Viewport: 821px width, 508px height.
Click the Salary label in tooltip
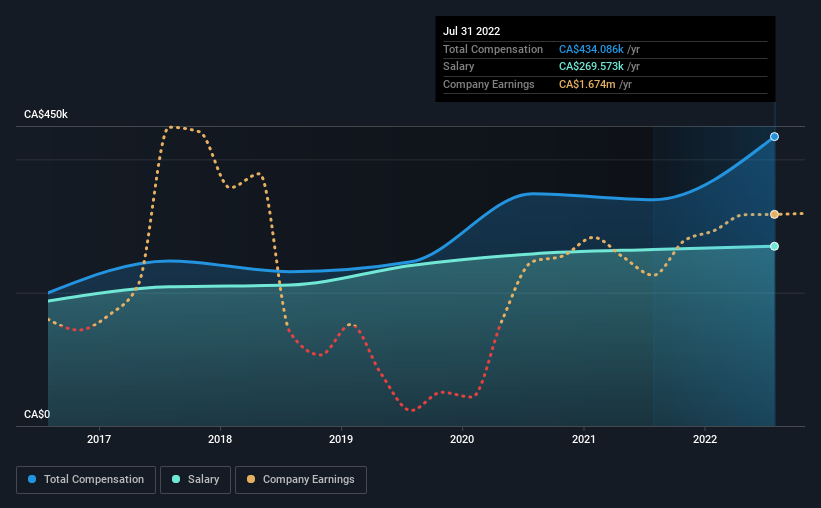click(x=459, y=67)
